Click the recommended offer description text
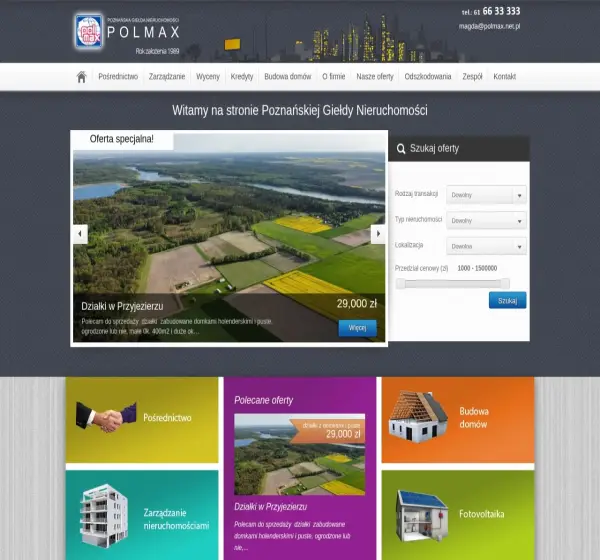This screenshot has height=560, width=600. tap(292, 536)
